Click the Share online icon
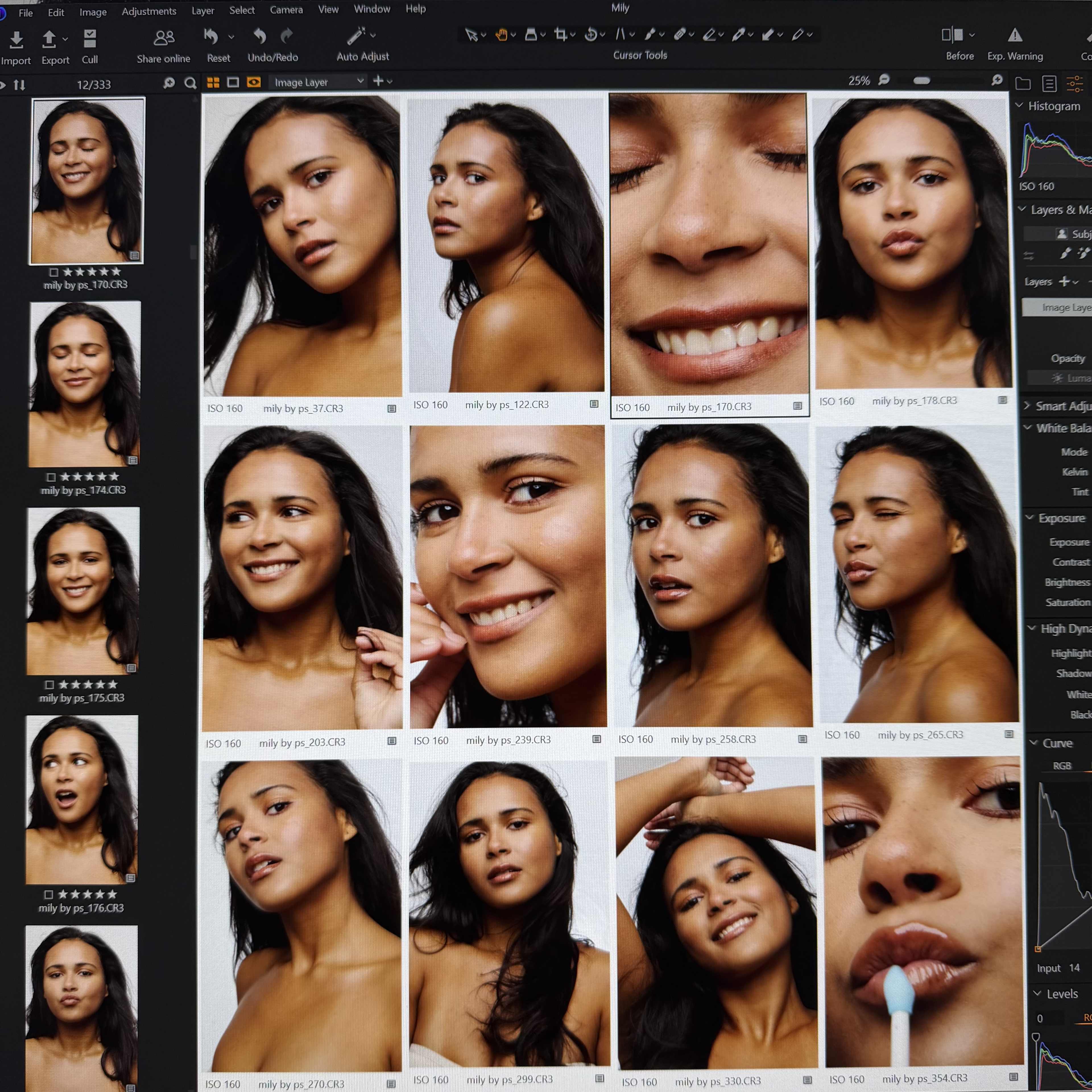 coord(164,38)
